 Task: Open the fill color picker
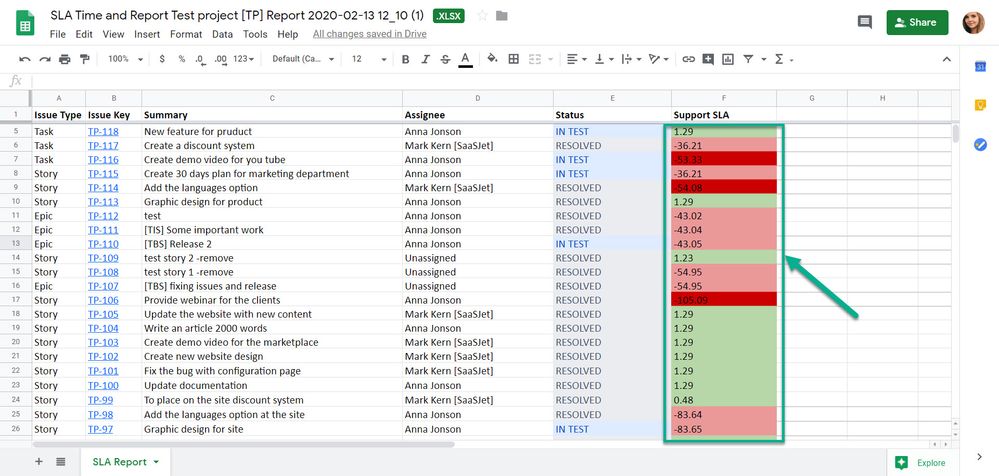click(x=490, y=59)
